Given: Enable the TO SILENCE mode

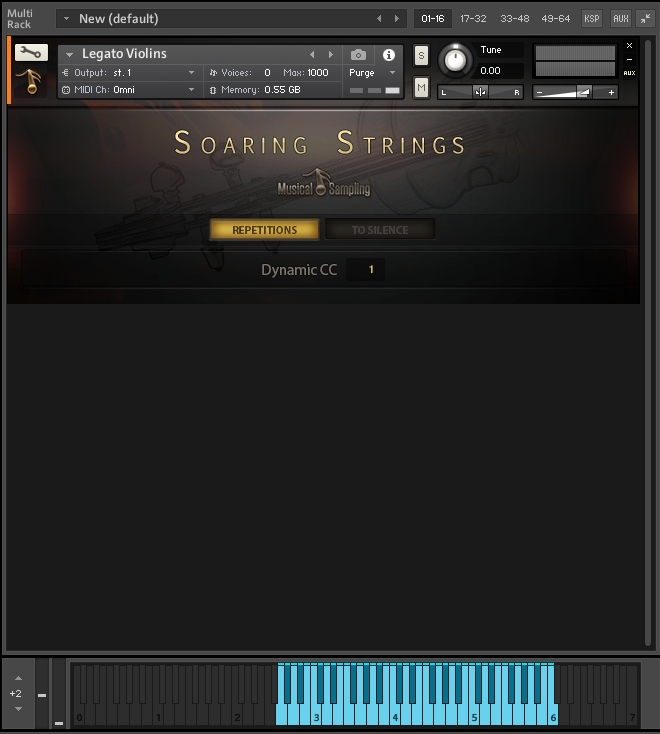Looking at the screenshot, I should pos(380,230).
